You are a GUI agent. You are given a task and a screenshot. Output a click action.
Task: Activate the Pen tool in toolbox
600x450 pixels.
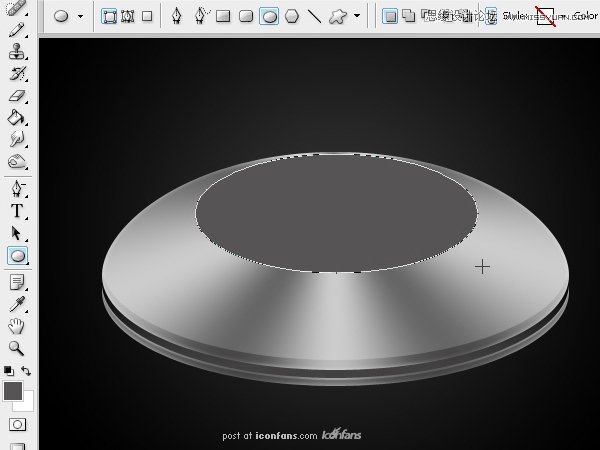17,189
